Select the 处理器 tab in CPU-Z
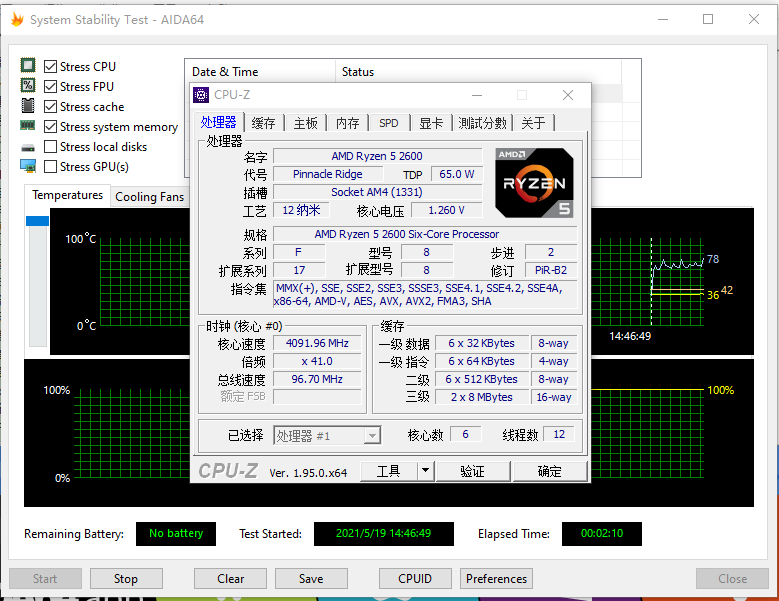The height and width of the screenshot is (601, 779). click(x=219, y=122)
